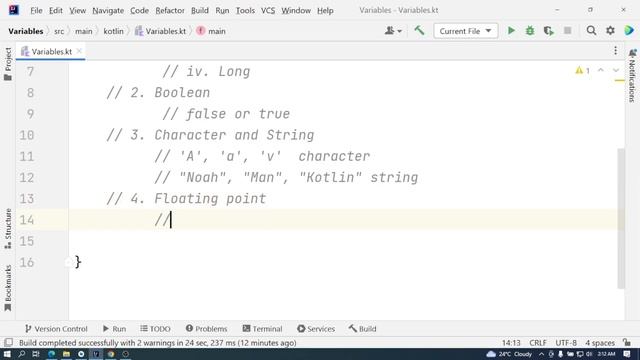Image resolution: width=640 pixels, height=360 pixels.
Task: Open Windows taskbar search
Action: coord(22,354)
